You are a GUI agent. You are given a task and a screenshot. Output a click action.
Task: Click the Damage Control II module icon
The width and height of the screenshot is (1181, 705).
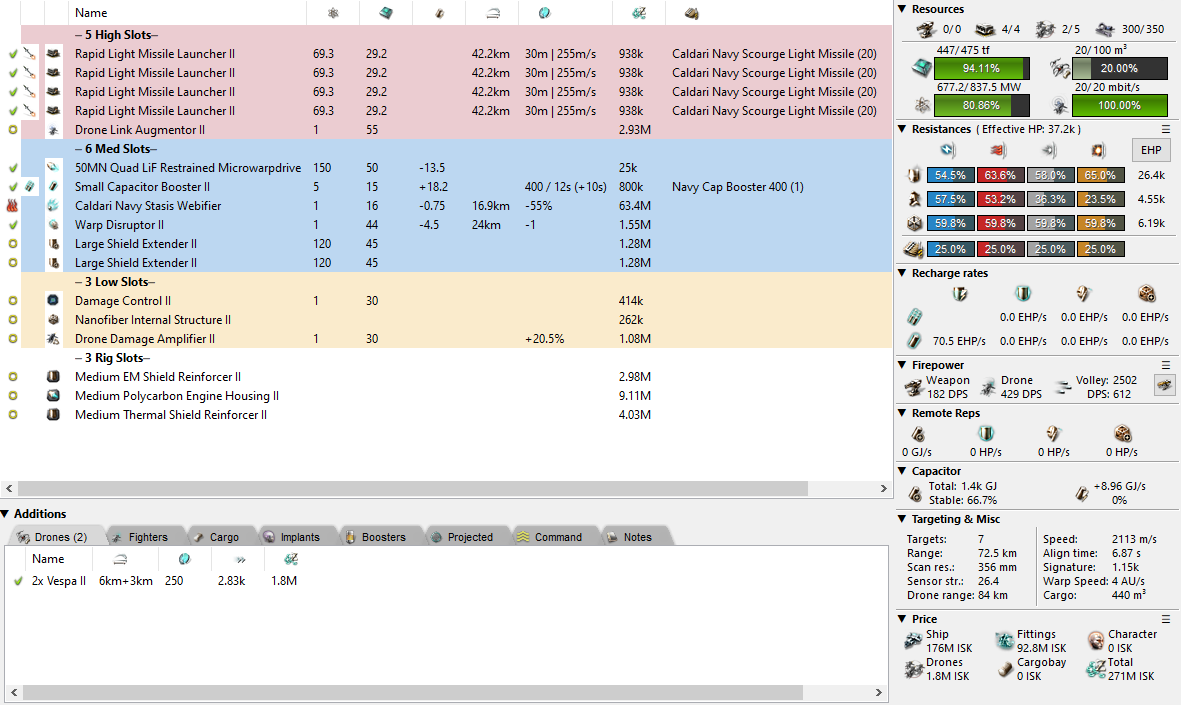53,301
